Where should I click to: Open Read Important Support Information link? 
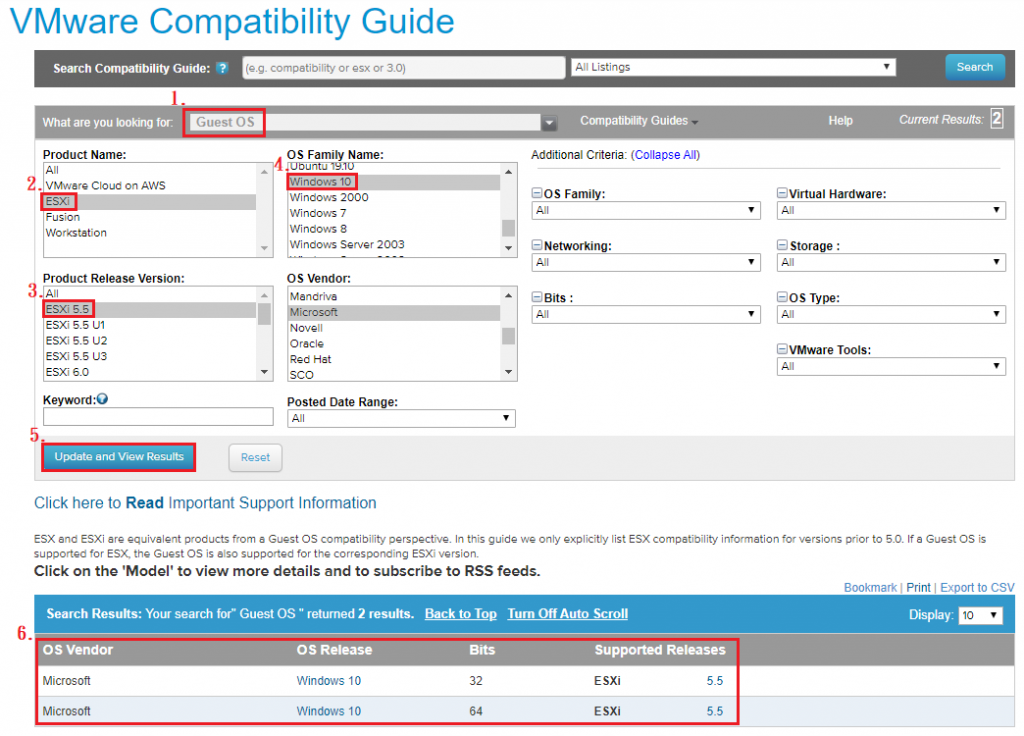pos(205,503)
